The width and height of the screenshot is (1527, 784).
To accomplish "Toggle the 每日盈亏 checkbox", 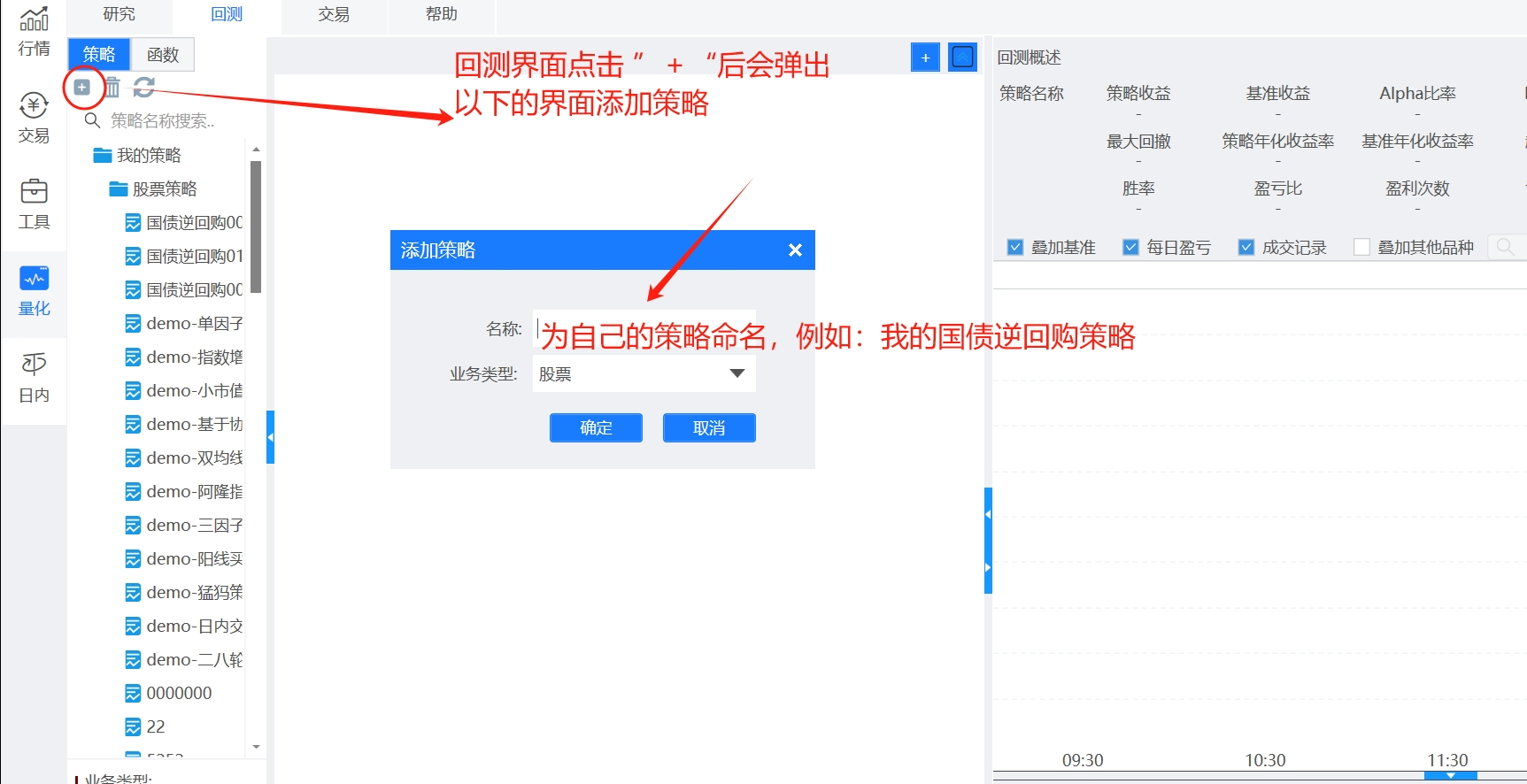I will pos(1130,248).
